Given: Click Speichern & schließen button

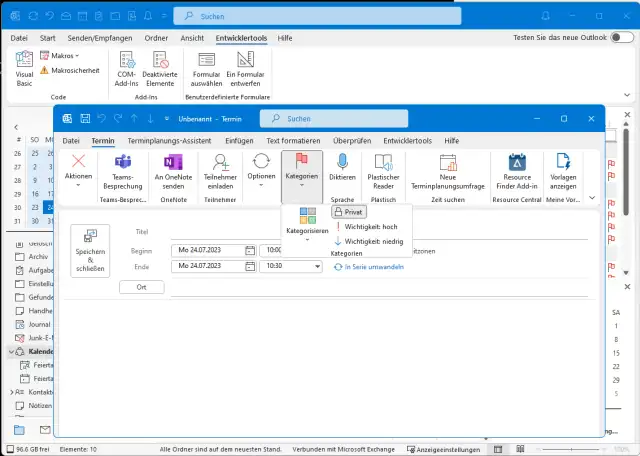Looking at the screenshot, I should tap(90, 248).
